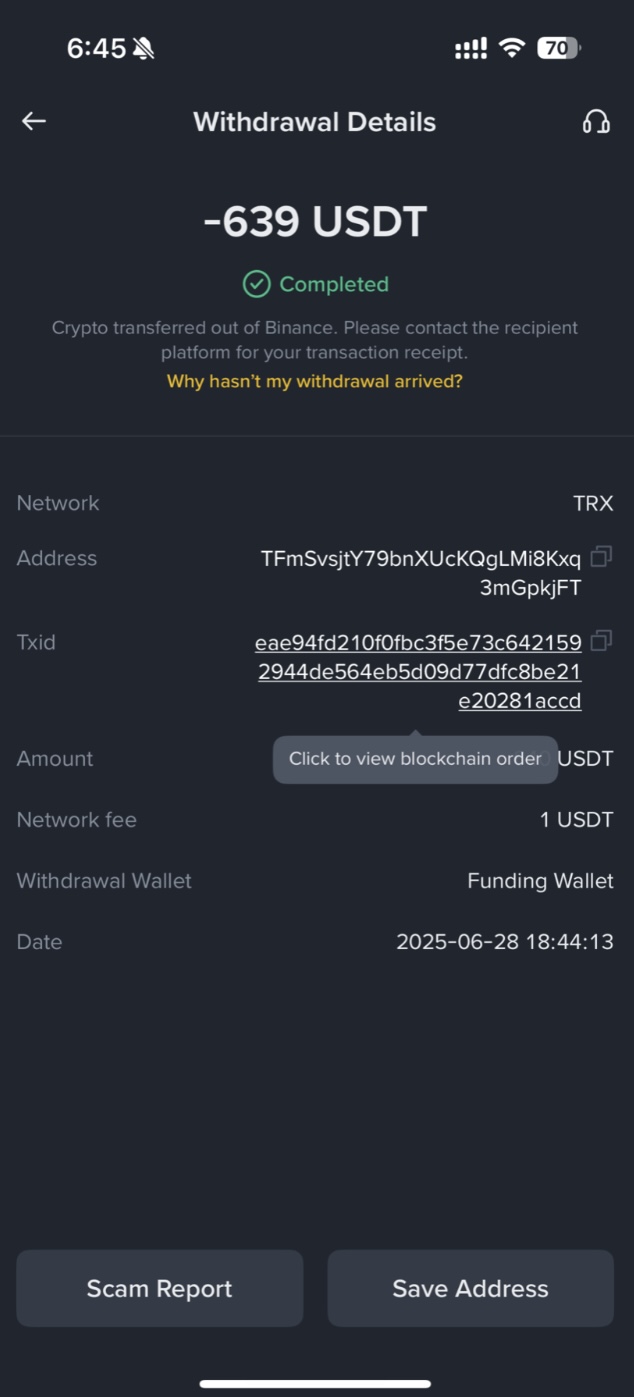The width and height of the screenshot is (634, 1397).
Task: Tap the date 2025-06-28 18:44:13
Action: [x=505, y=942]
